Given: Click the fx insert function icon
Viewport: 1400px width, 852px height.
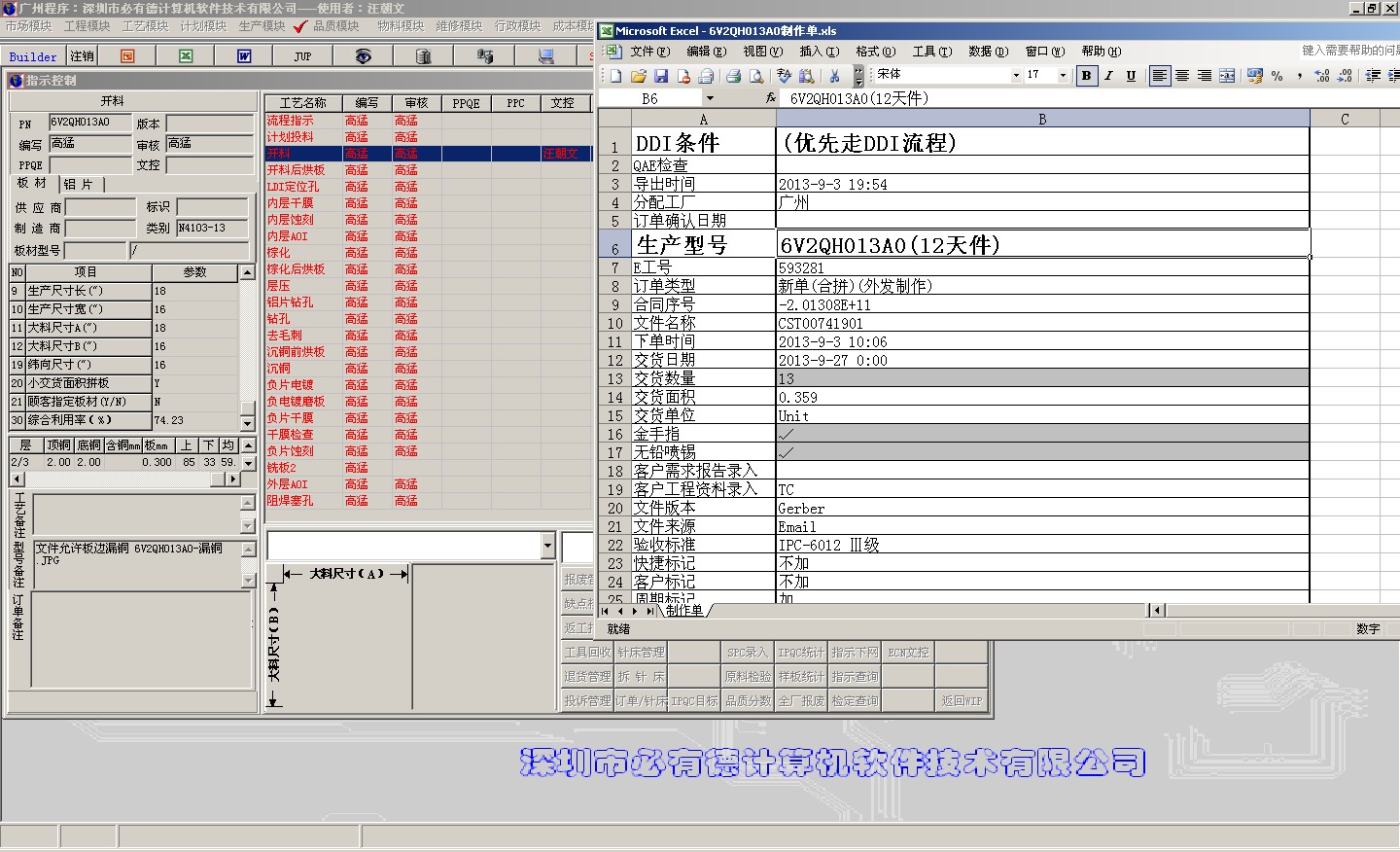Looking at the screenshot, I should 771,98.
